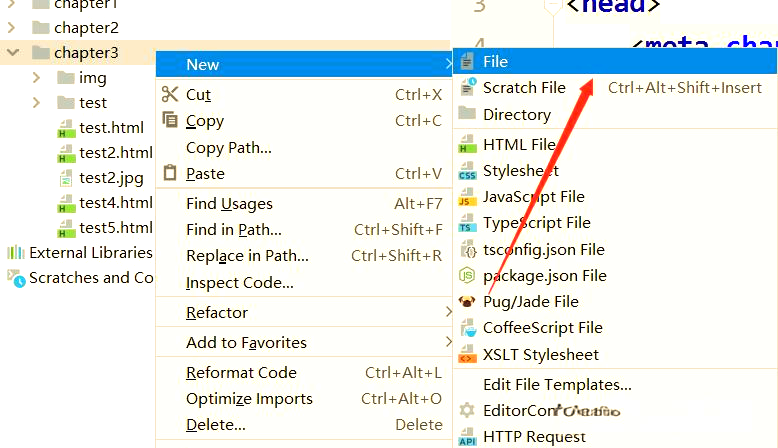Click the File icon in New submenu
The width and height of the screenshot is (778, 448).
(x=466, y=62)
